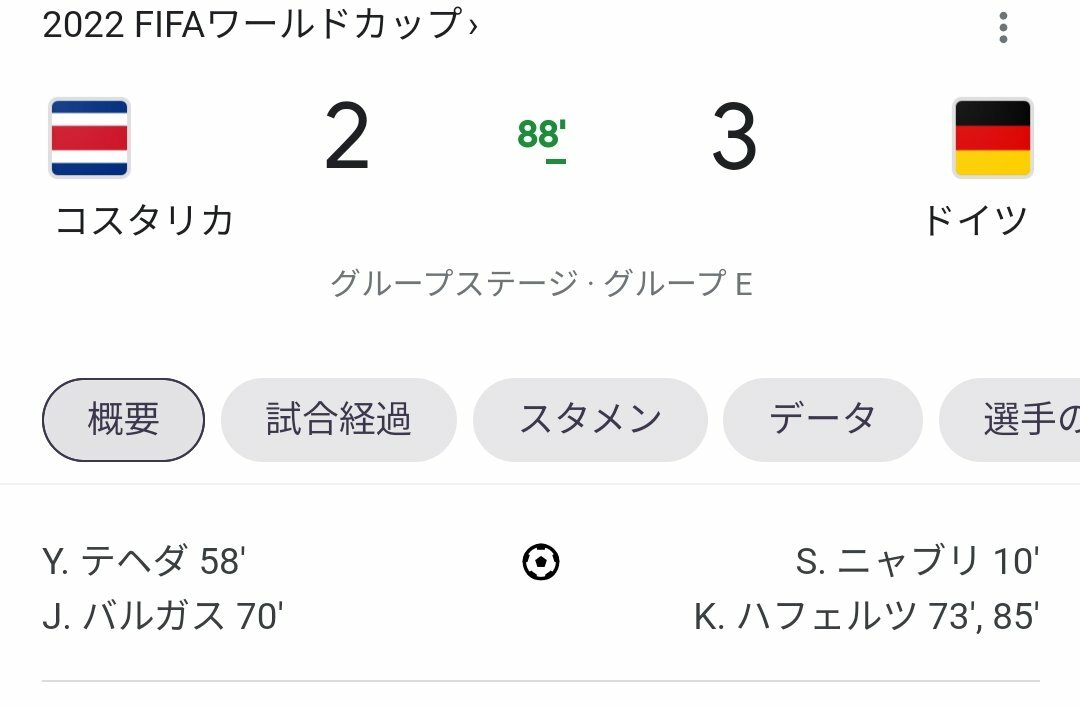Click the コスタリカ team name
Screen dimensions: 1080x708
(x=144, y=220)
